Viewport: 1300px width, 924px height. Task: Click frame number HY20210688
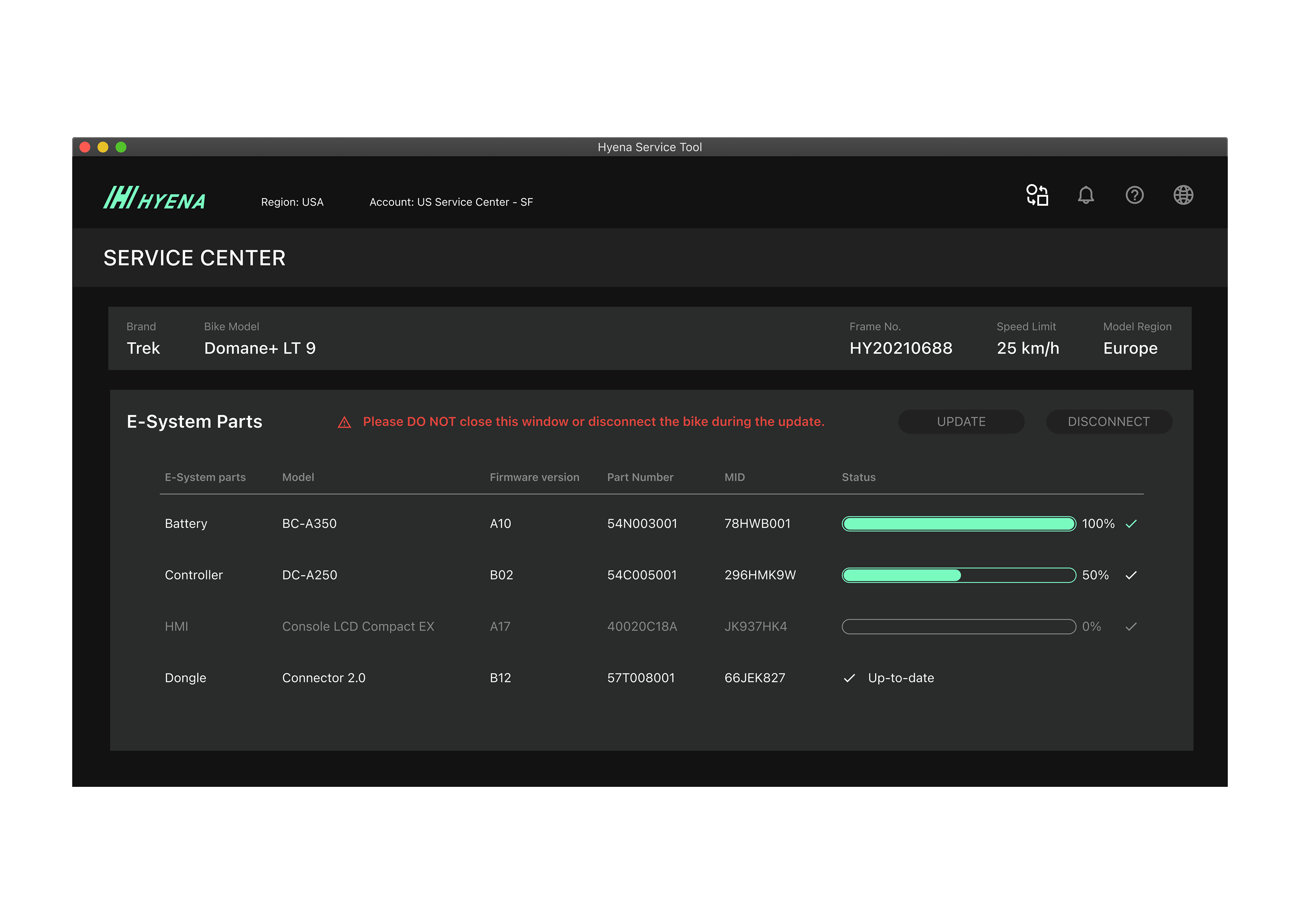pyautogui.click(x=901, y=348)
